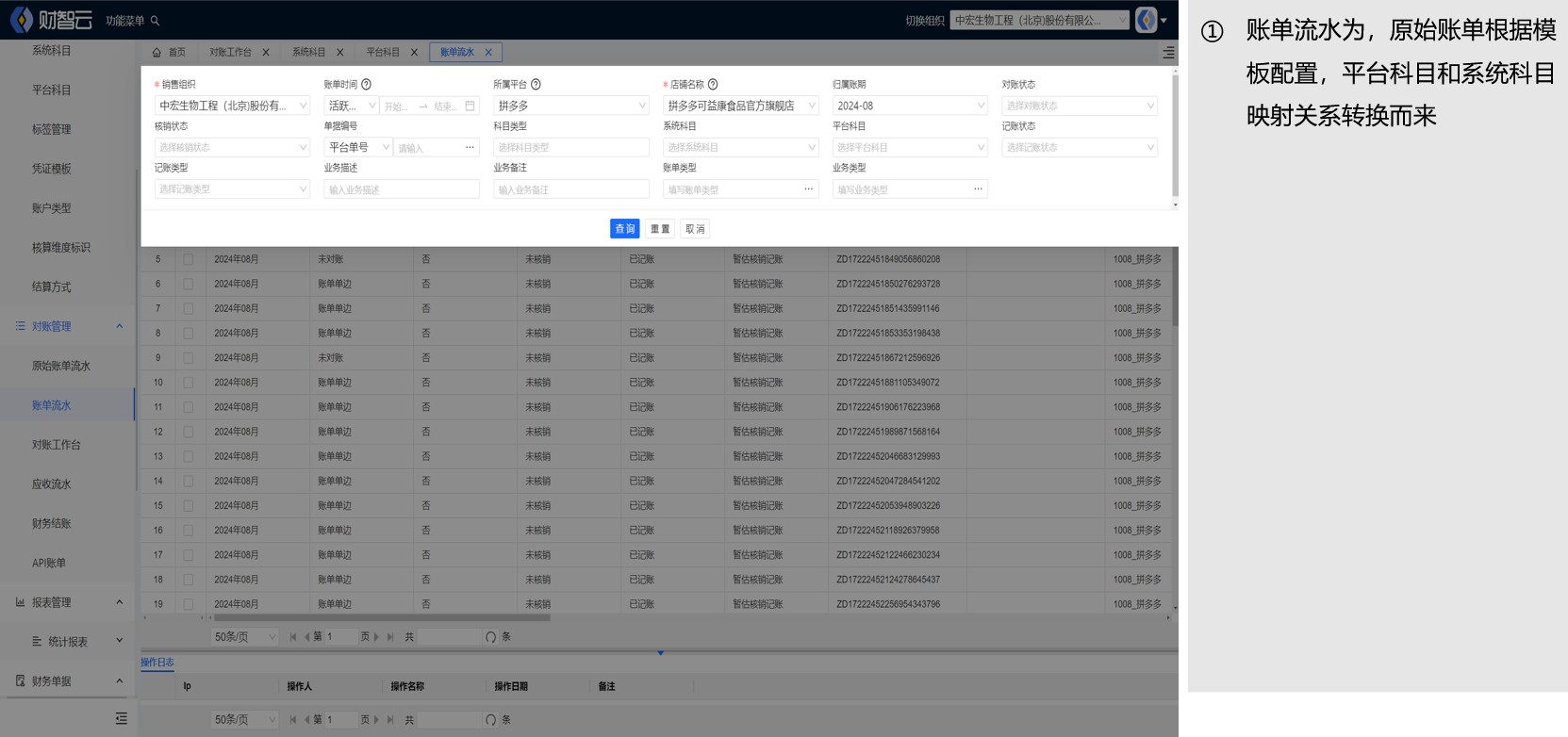This screenshot has width=1568, height=737.
Task: Expand the 对账状态 dropdown
Action: (1079, 106)
